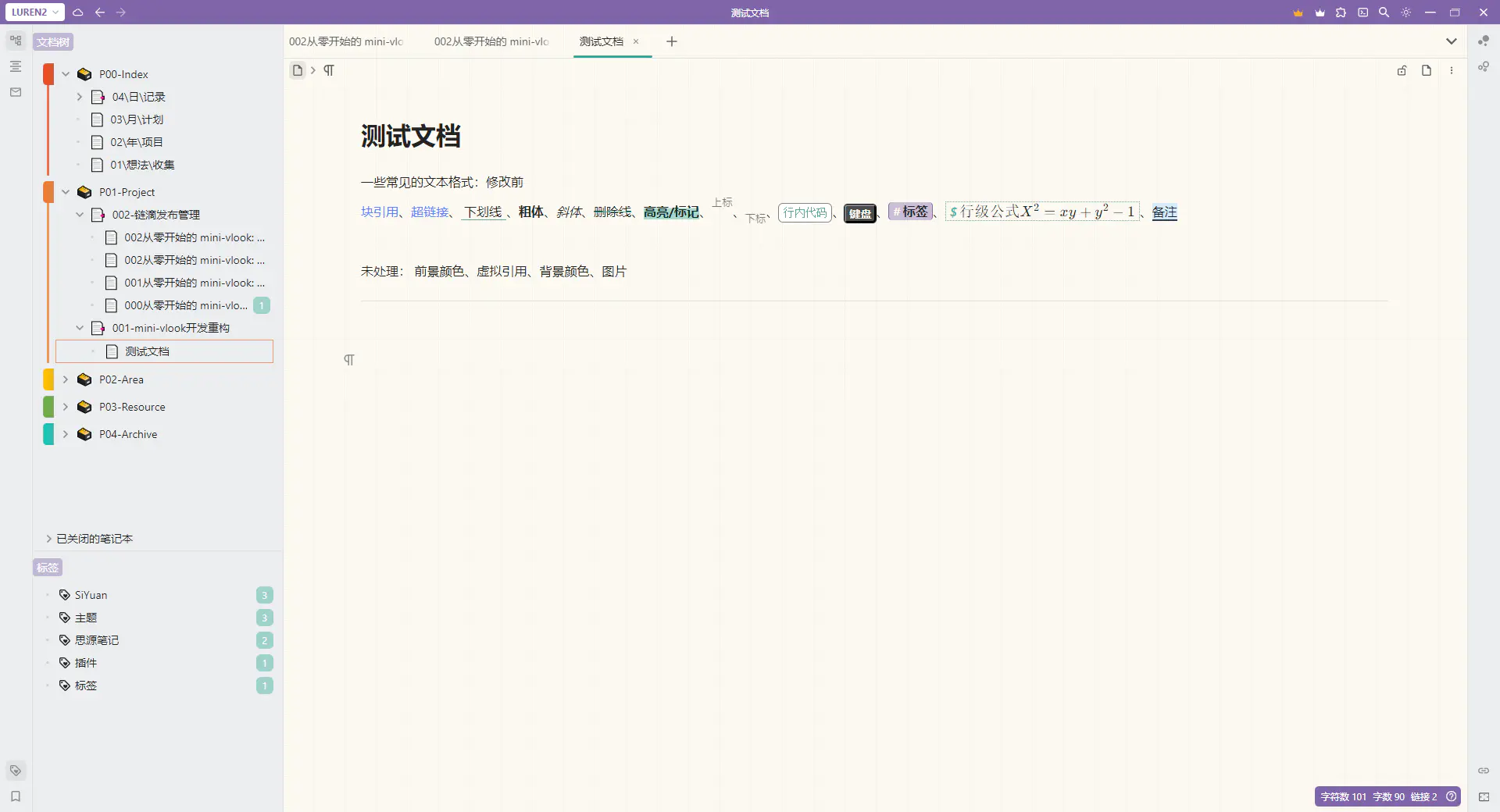Open the inbox envelope icon in left dock
Viewport: 1500px width, 812px height.
click(x=16, y=92)
